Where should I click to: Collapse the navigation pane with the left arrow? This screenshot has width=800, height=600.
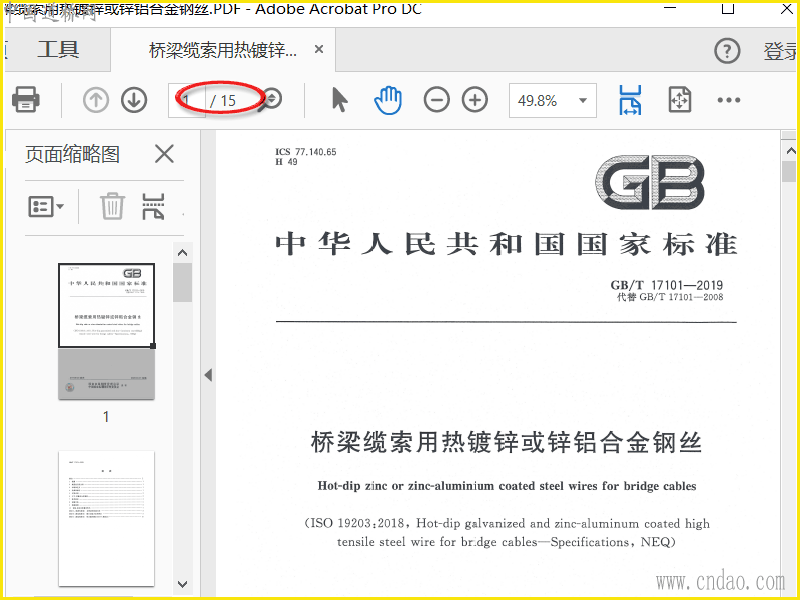tap(208, 375)
